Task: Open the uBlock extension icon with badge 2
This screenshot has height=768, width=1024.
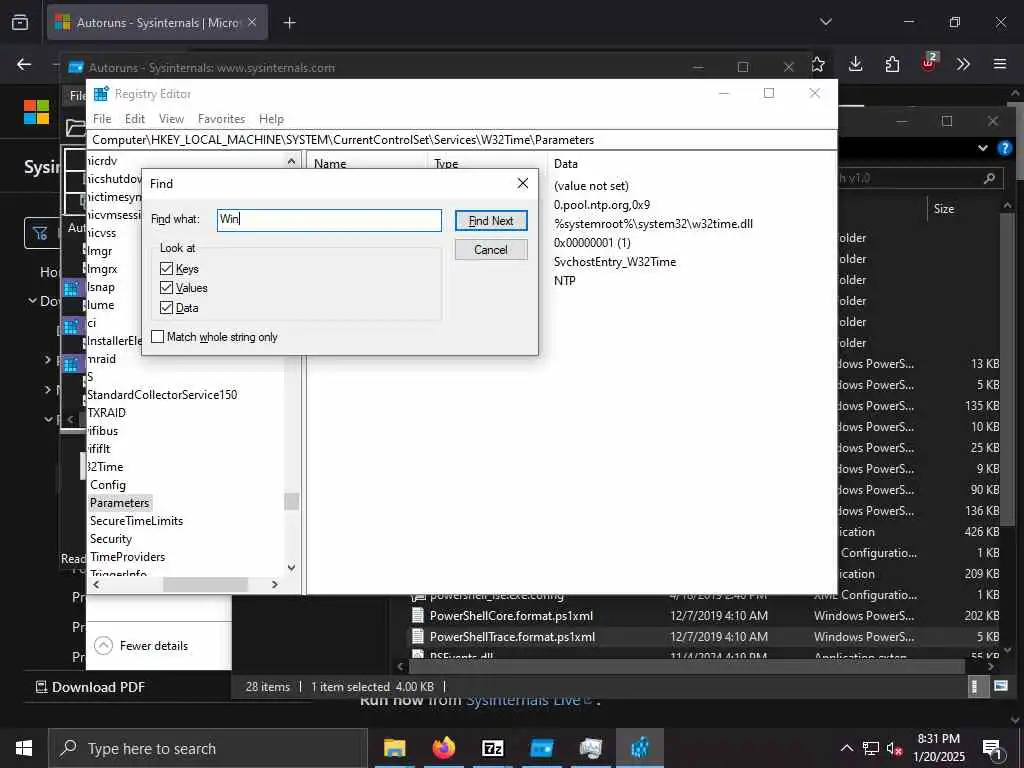Action: click(929, 63)
